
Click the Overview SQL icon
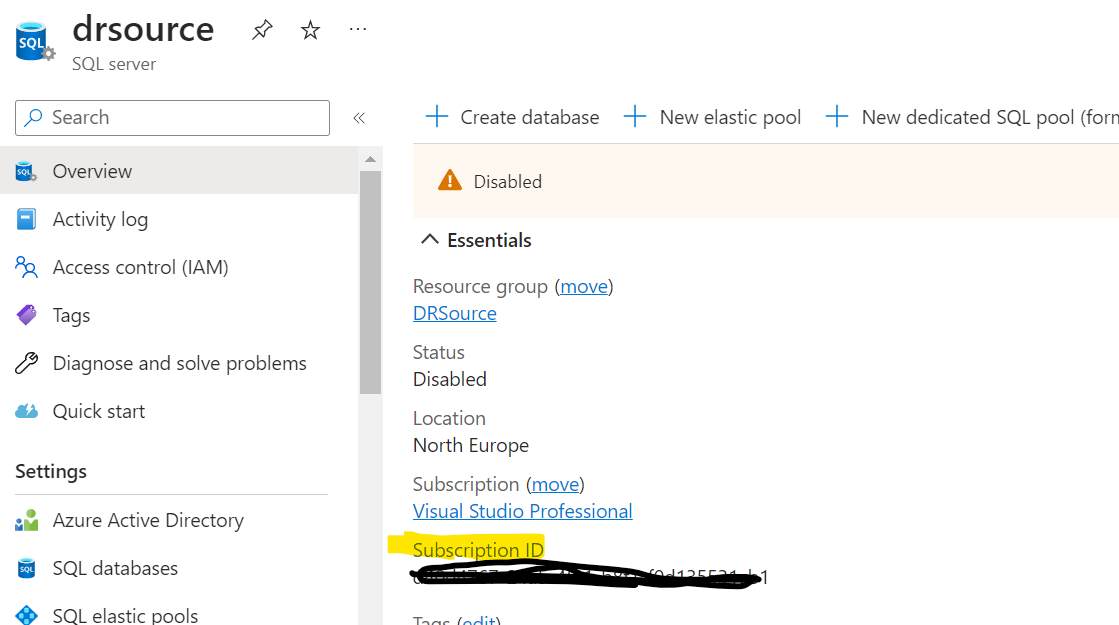tap(26, 171)
